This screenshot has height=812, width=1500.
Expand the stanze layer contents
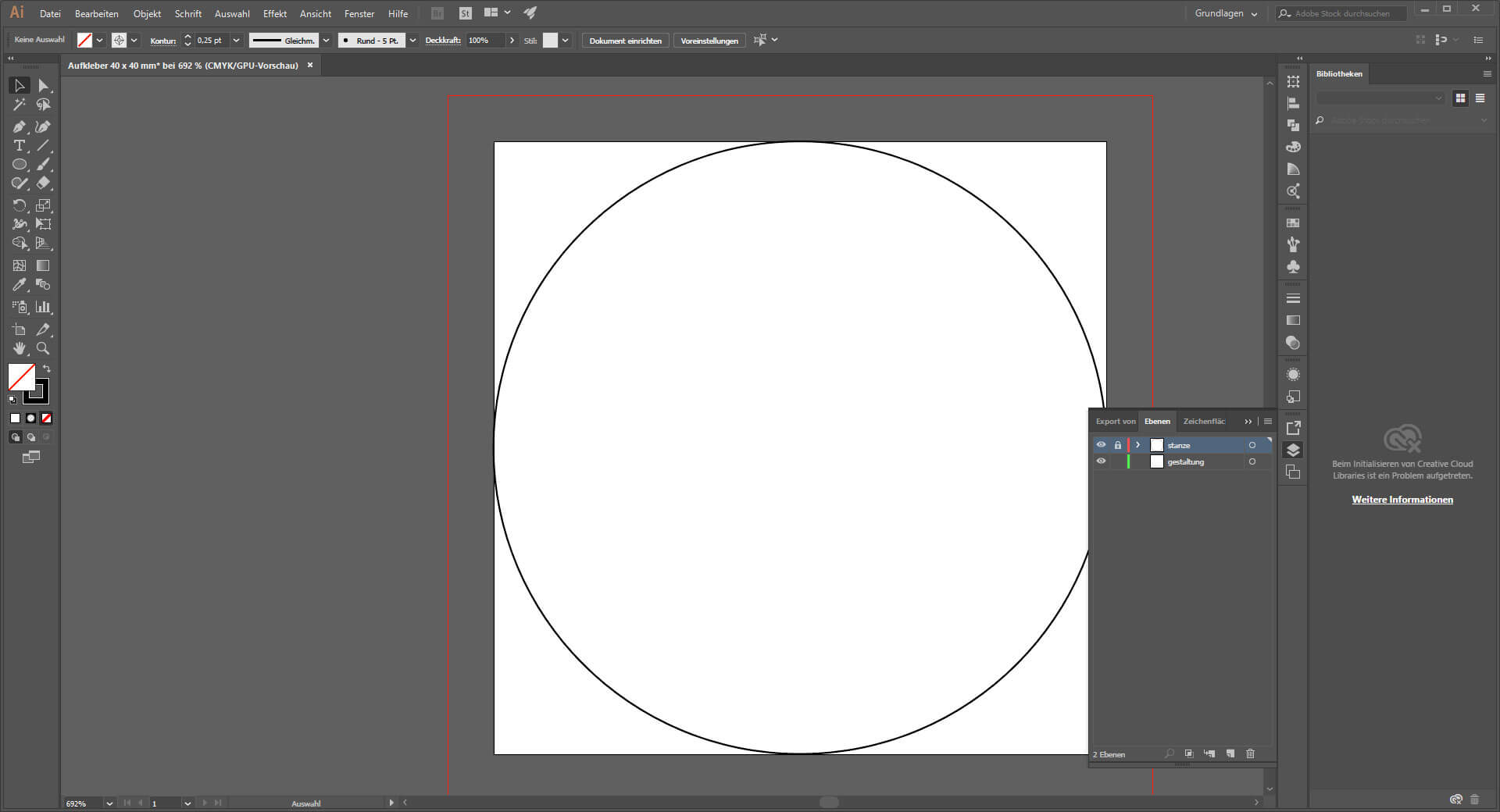click(x=1137, y=445)
